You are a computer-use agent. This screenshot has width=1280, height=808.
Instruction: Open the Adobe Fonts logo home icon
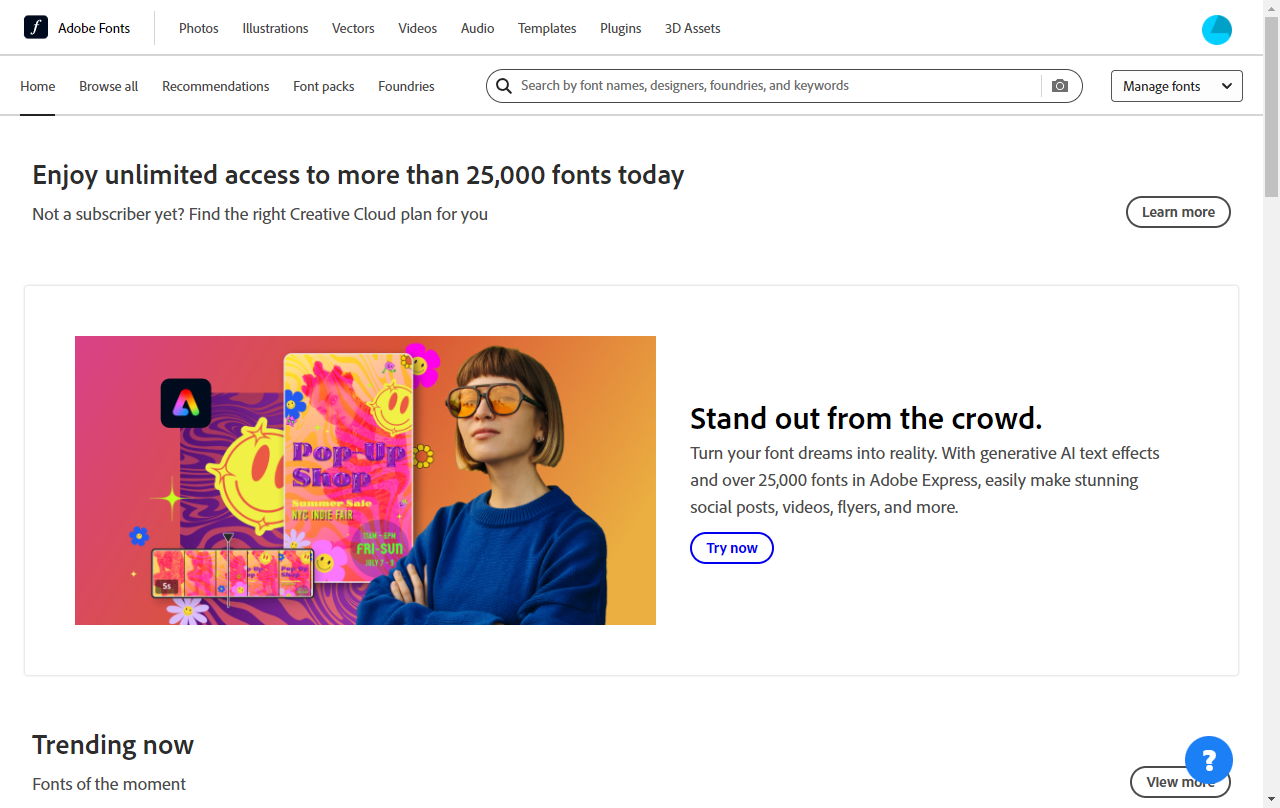pos(36,28)
